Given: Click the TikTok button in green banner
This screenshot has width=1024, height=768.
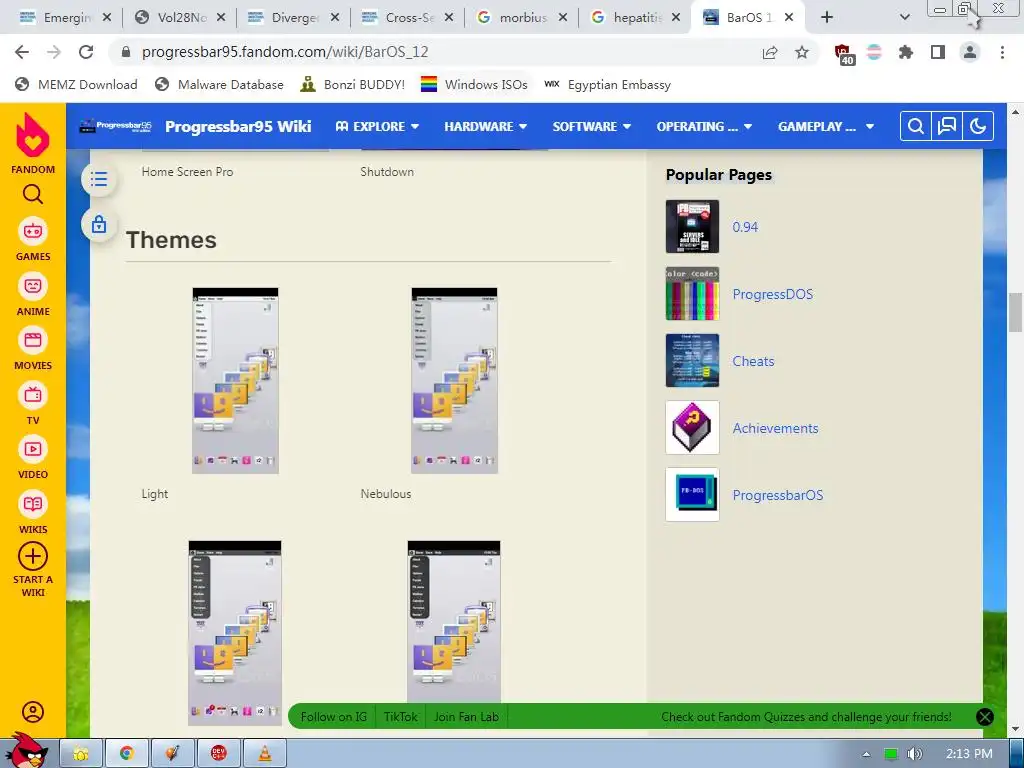Looking at the screenshot, I should [x=400, y=716].
